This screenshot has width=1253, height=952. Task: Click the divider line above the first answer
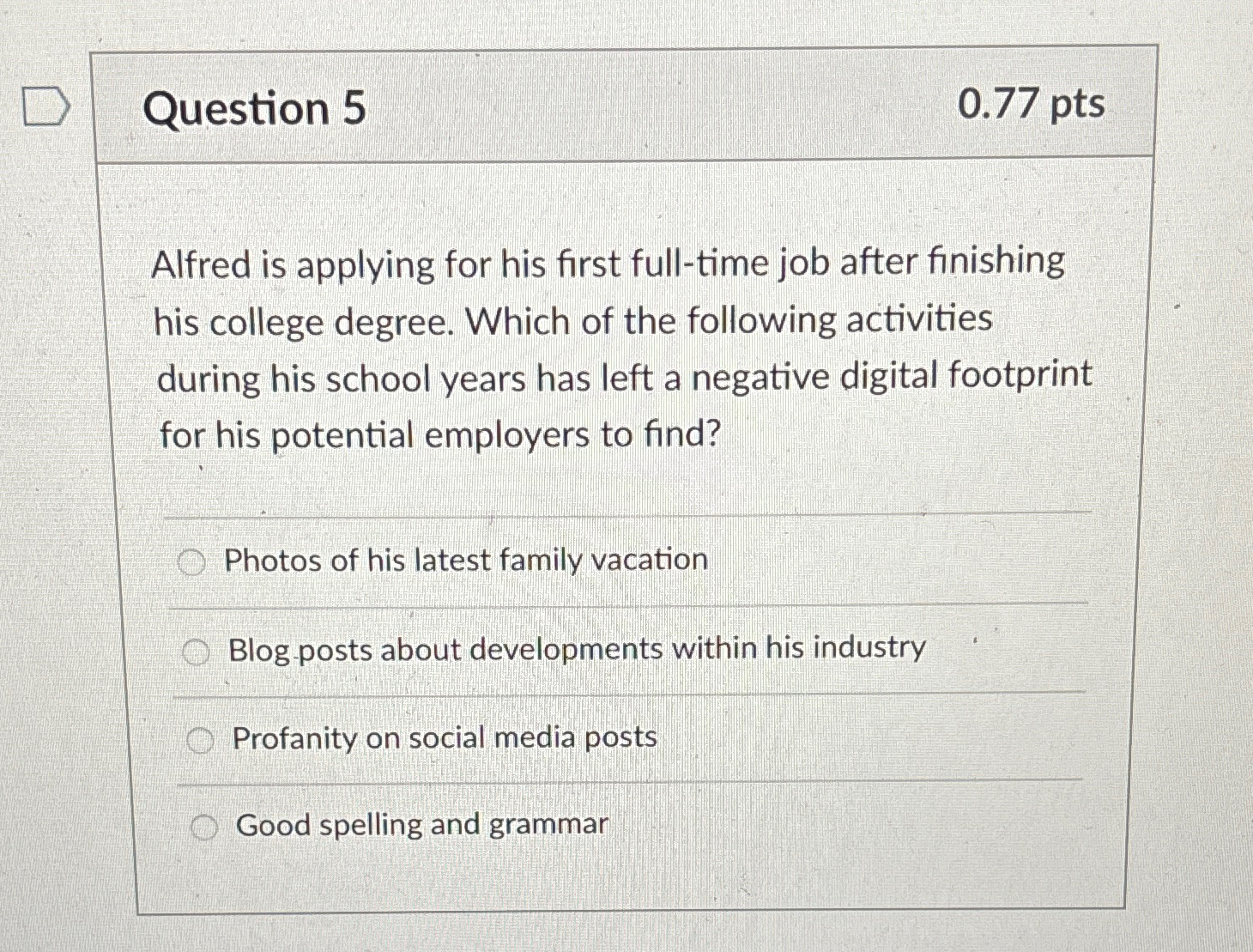(x=626, y=516)
